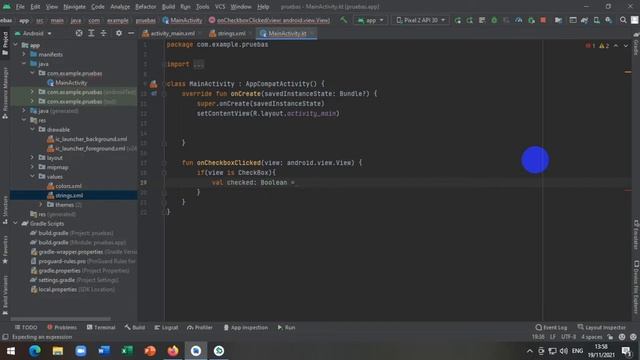Click the Profile app gauge icon
The image size is (640, 360).
tap(518, 20)
